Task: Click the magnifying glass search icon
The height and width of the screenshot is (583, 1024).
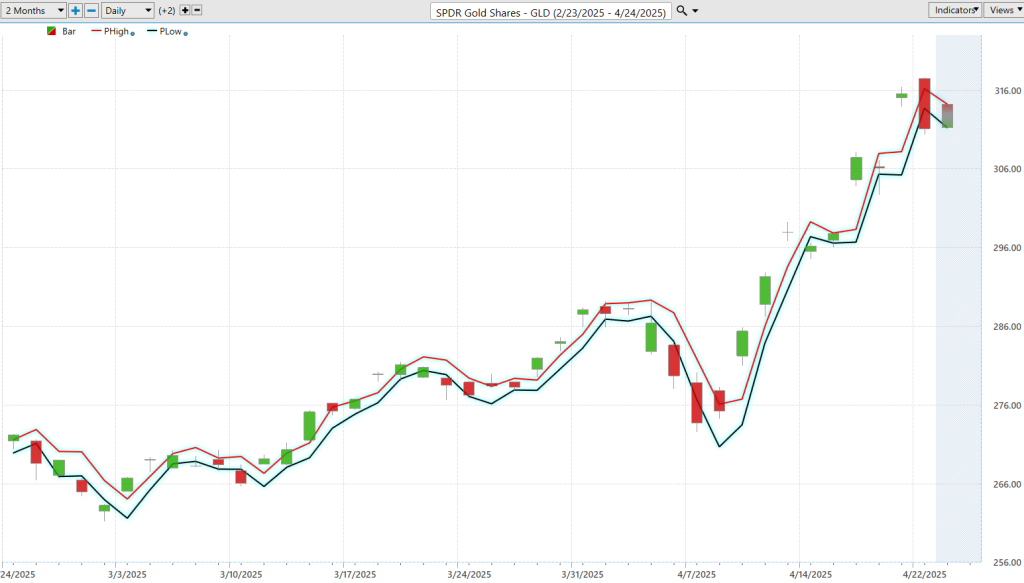Action: (x=681, y=10)
